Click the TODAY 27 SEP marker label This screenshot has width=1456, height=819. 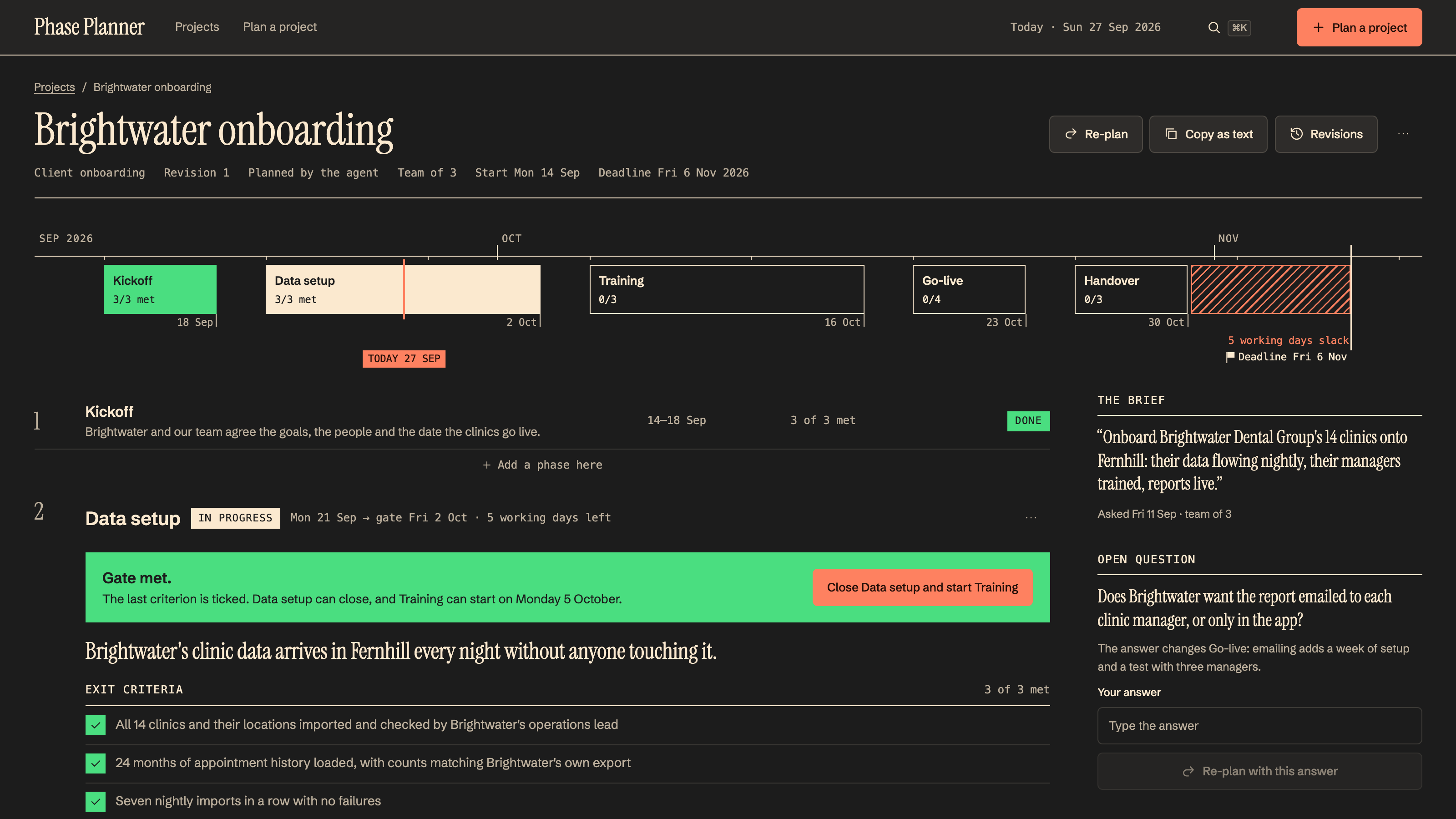tap(404, 359)
